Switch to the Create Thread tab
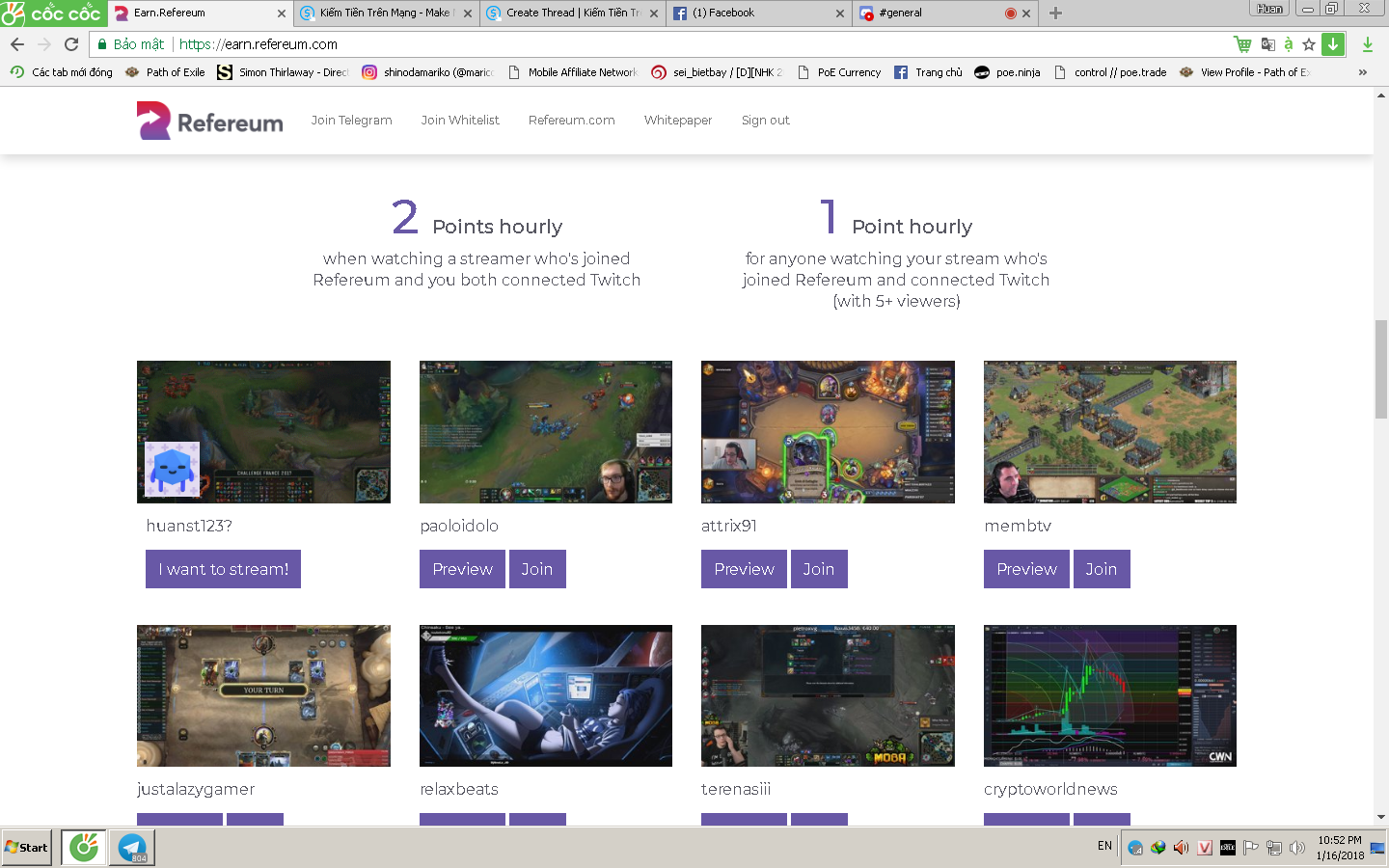The width and height of the screenshot is (1389, 868). (572, 14)
